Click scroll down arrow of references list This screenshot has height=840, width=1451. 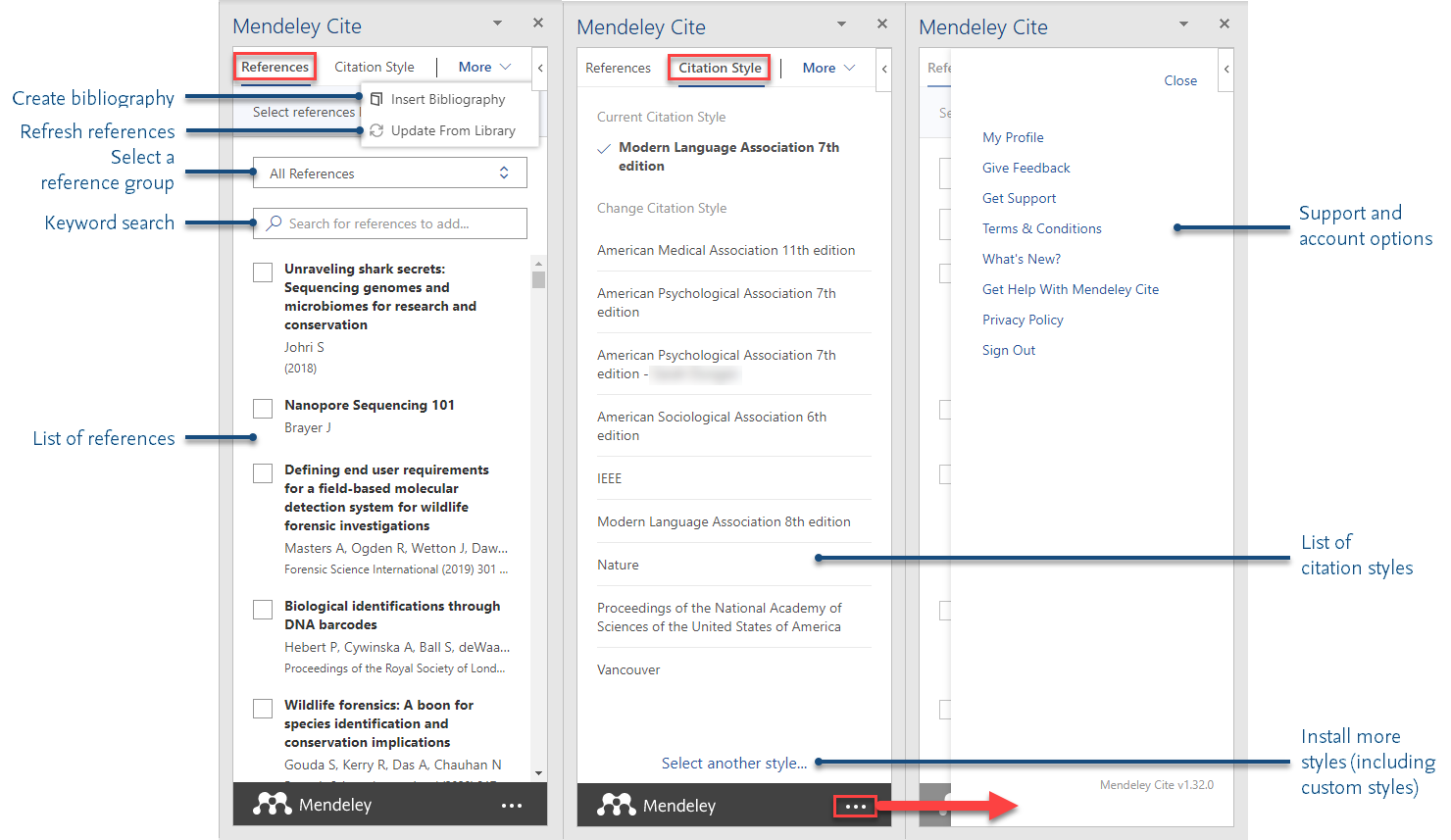tap(538, 773)
